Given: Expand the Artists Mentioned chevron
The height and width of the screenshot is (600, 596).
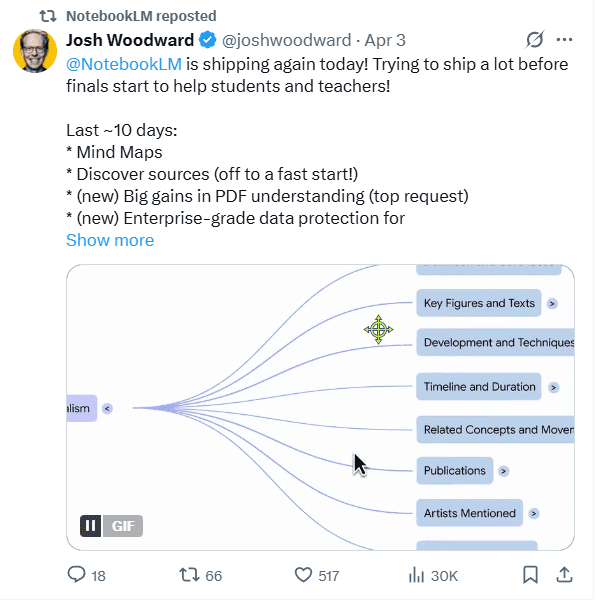Looking at the screenshot, I should pos(534,514).
